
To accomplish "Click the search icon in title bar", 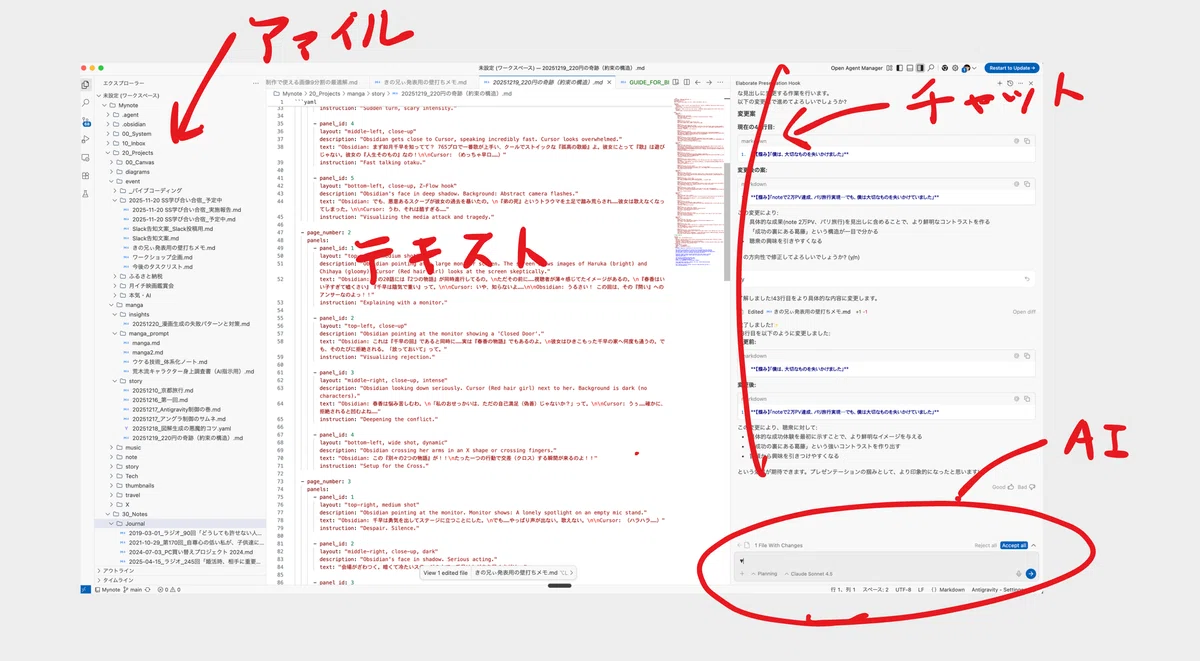I will point(931,68).
